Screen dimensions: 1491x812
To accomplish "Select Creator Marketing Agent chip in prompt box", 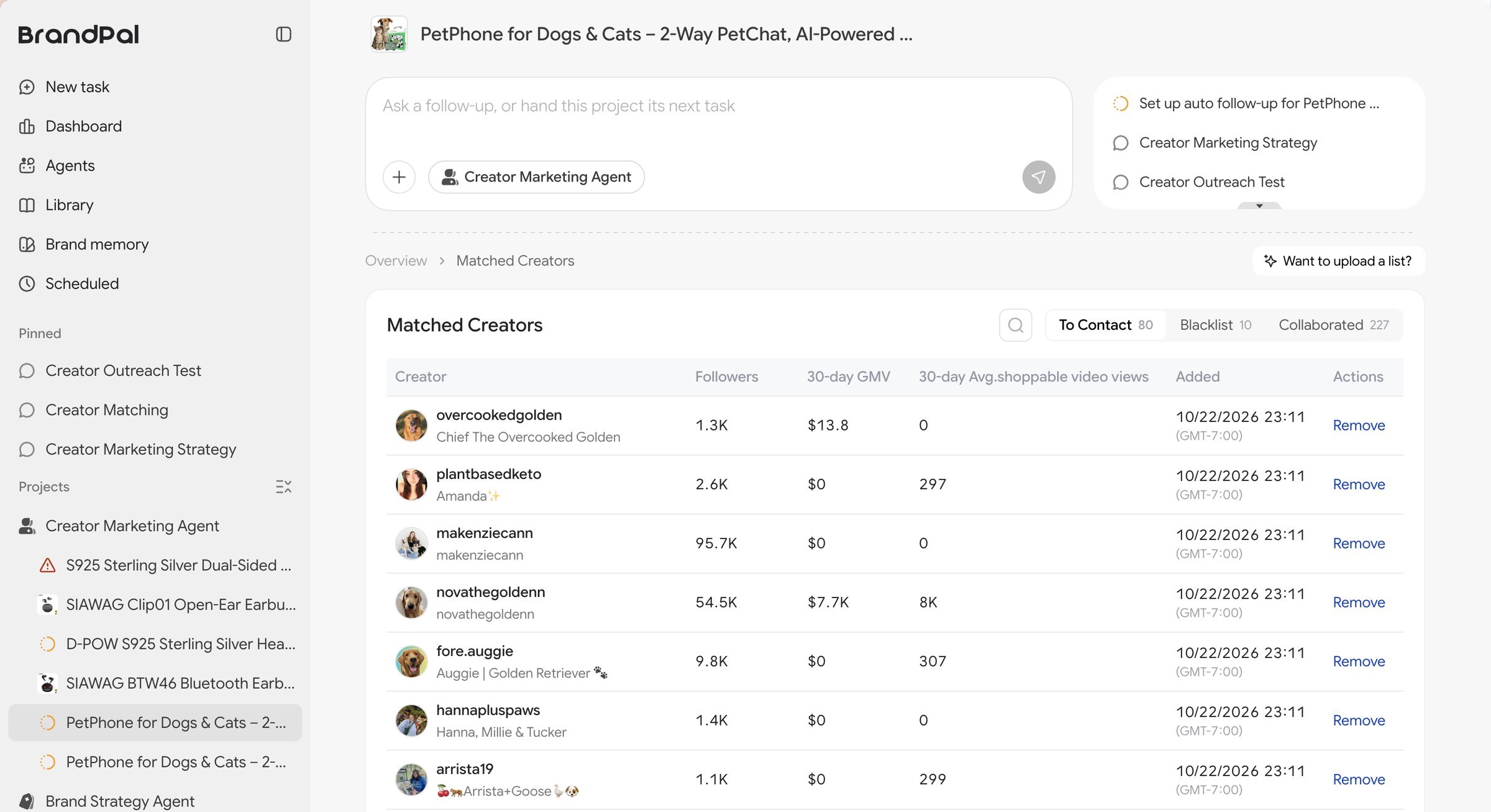I will point(536,177).
